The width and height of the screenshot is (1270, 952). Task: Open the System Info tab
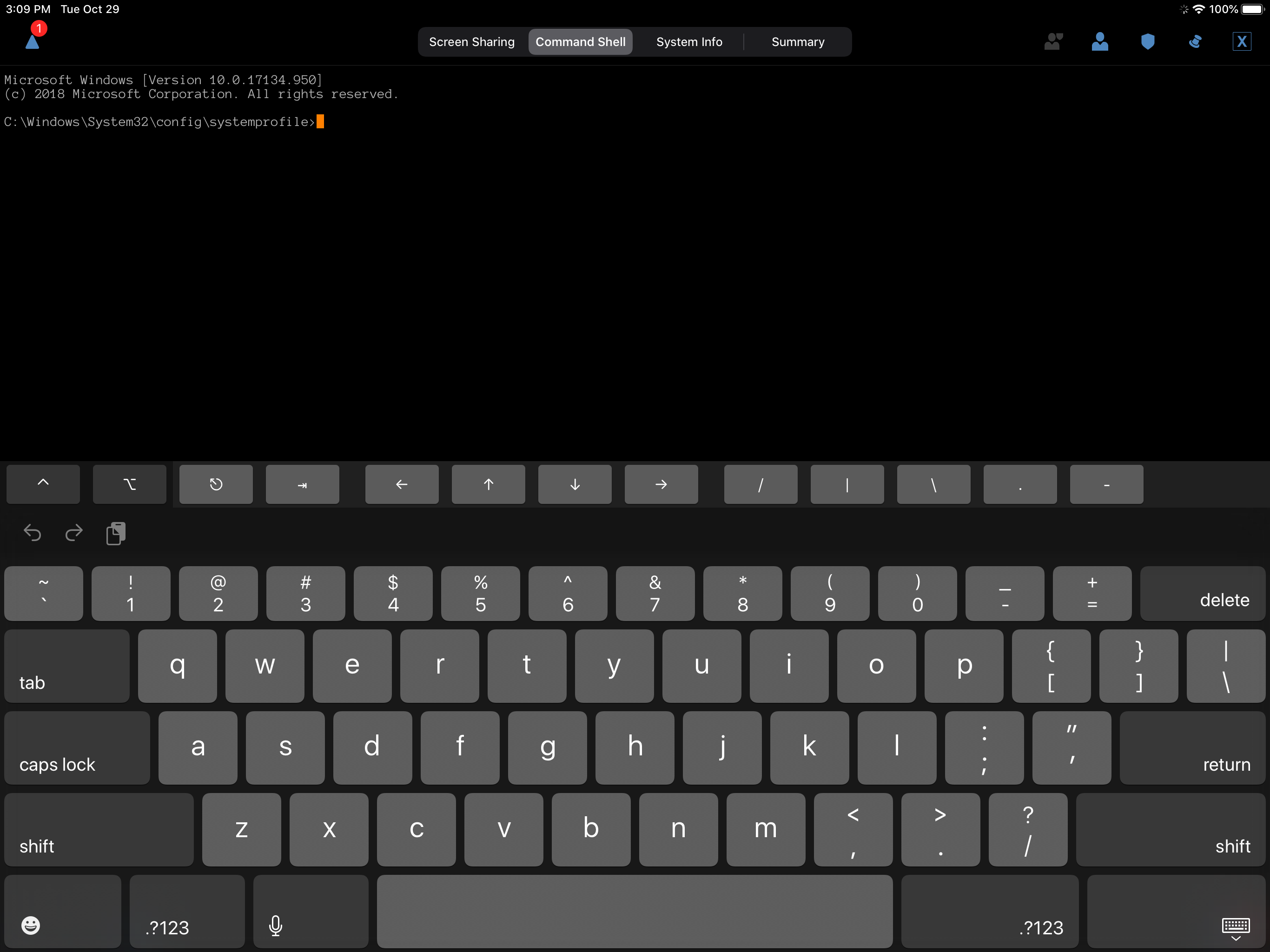(689, 42)
